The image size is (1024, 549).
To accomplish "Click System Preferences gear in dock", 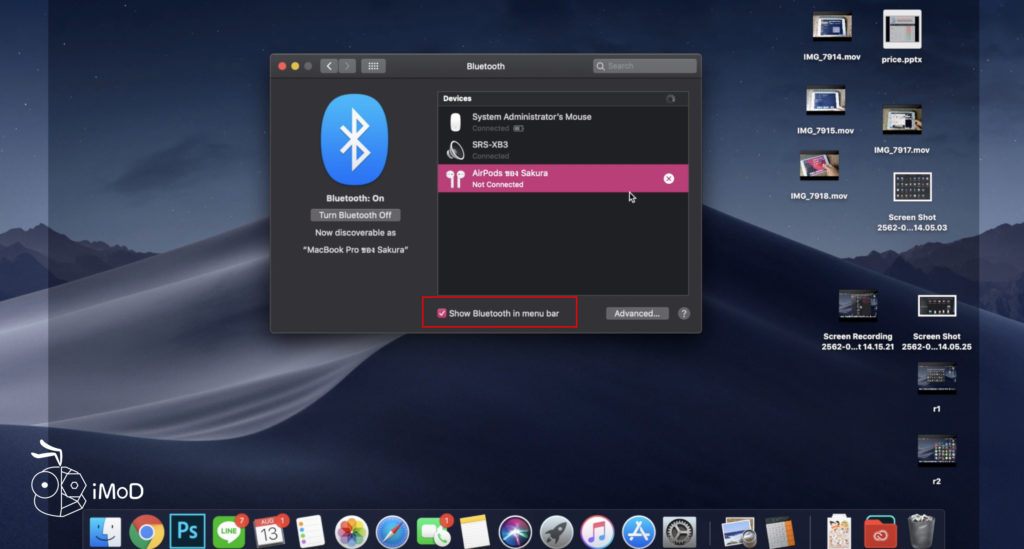I will 679,532.
